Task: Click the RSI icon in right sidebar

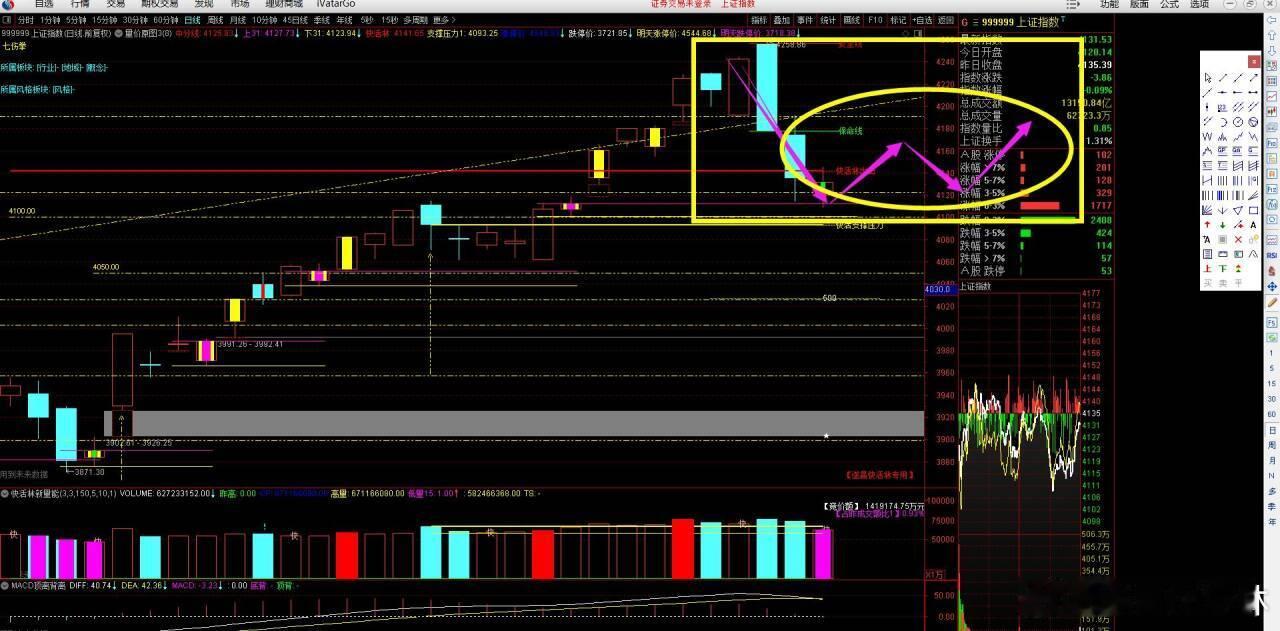Action: pyautogui.click(x=1272, y=255)
